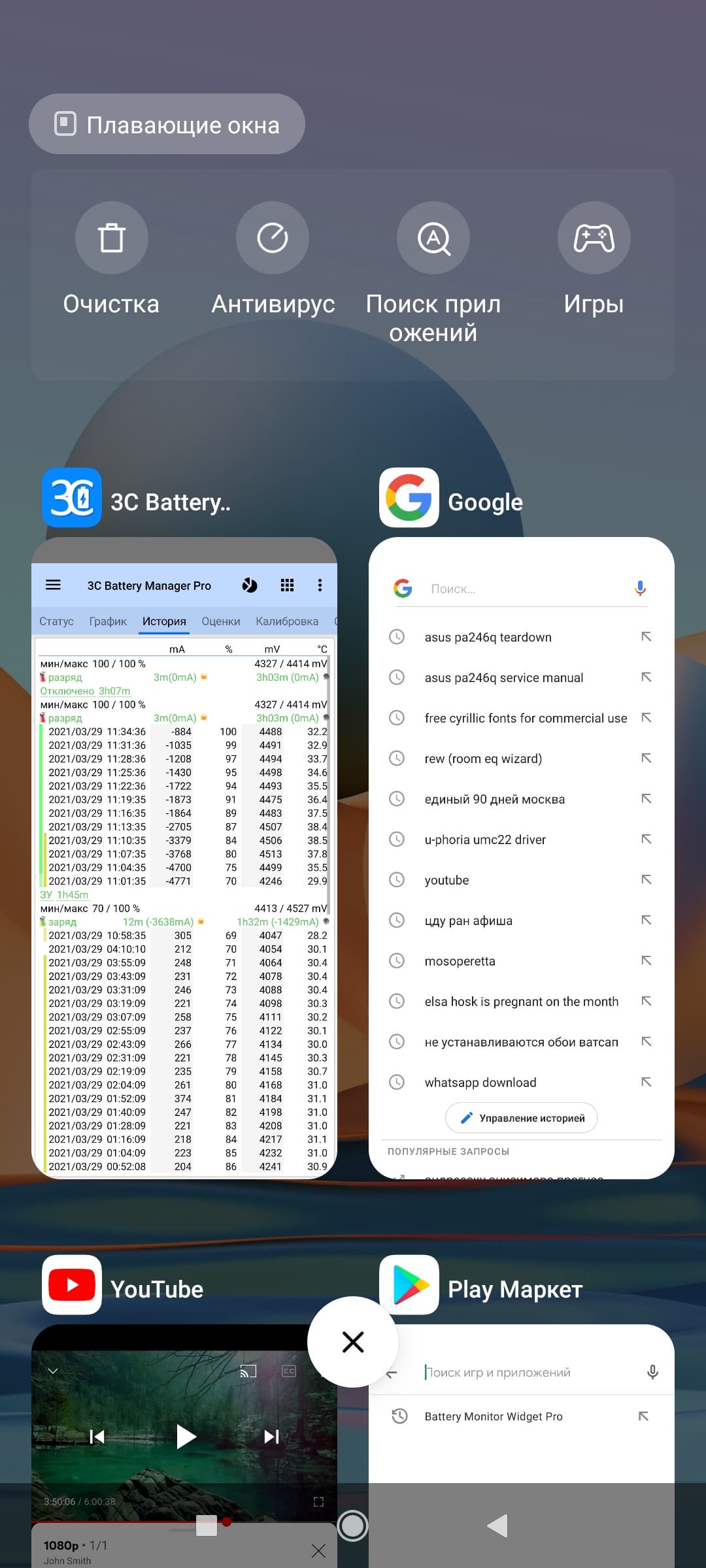
Task: Open the Антивирус scanner shortcut
Action: click(x=273, y=238)
